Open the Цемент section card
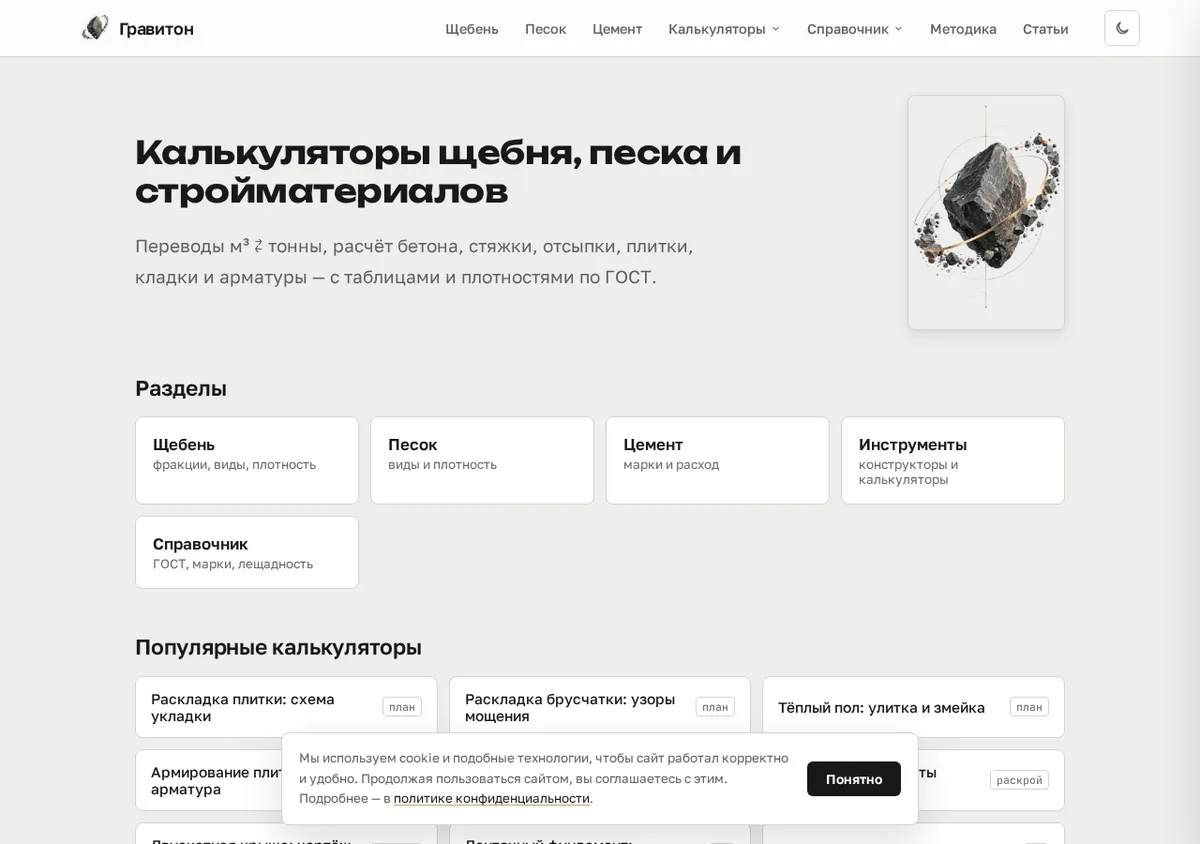The width and height of the screenshot is (1200, 844). 718,460
